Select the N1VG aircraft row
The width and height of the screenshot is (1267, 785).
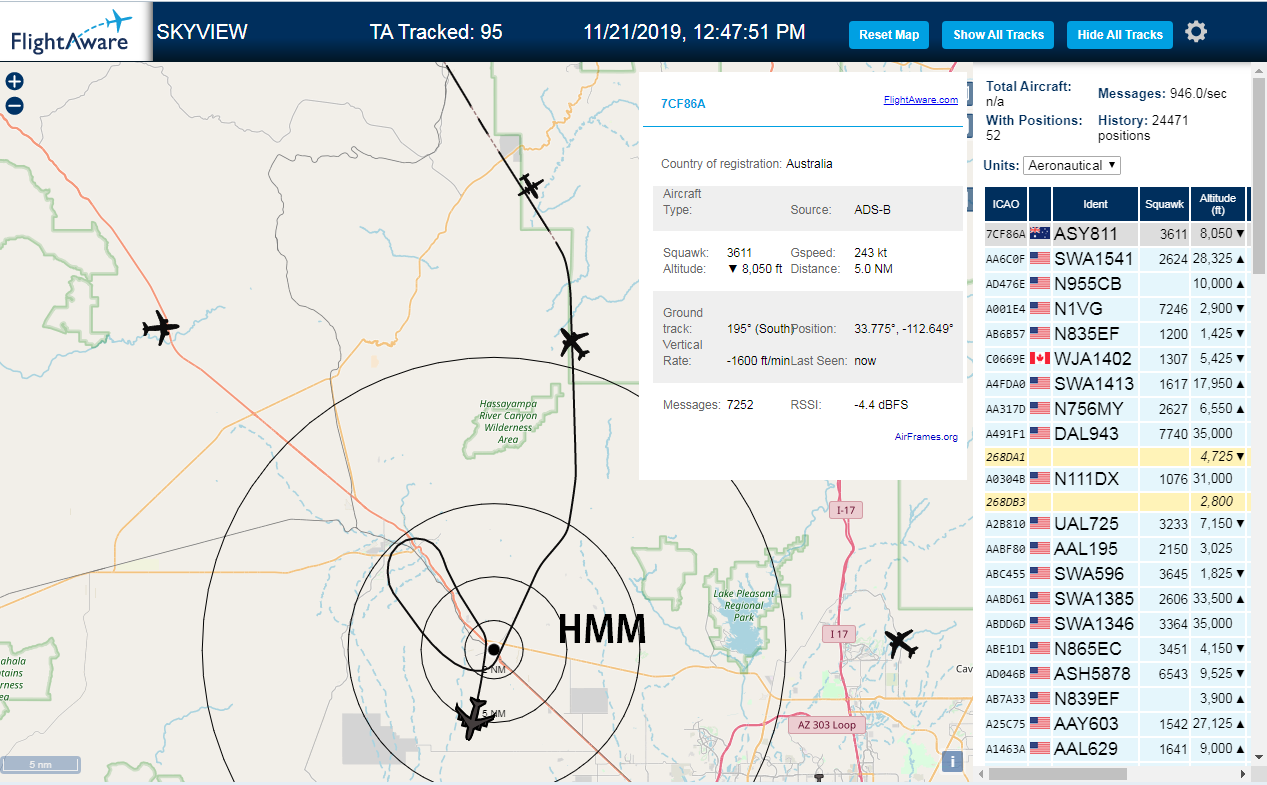pos(1116,309)
